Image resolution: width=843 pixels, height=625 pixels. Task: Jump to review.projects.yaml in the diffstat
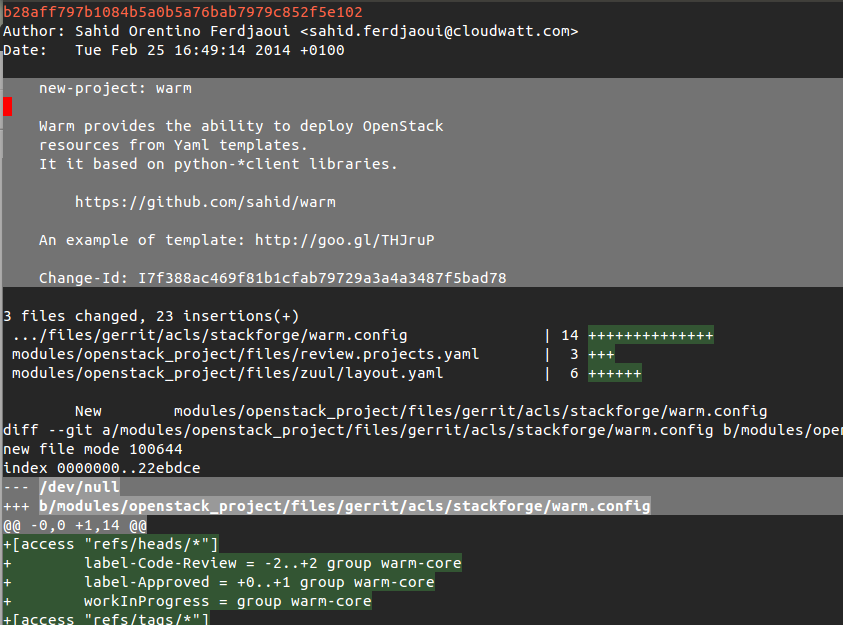(245, 354)
